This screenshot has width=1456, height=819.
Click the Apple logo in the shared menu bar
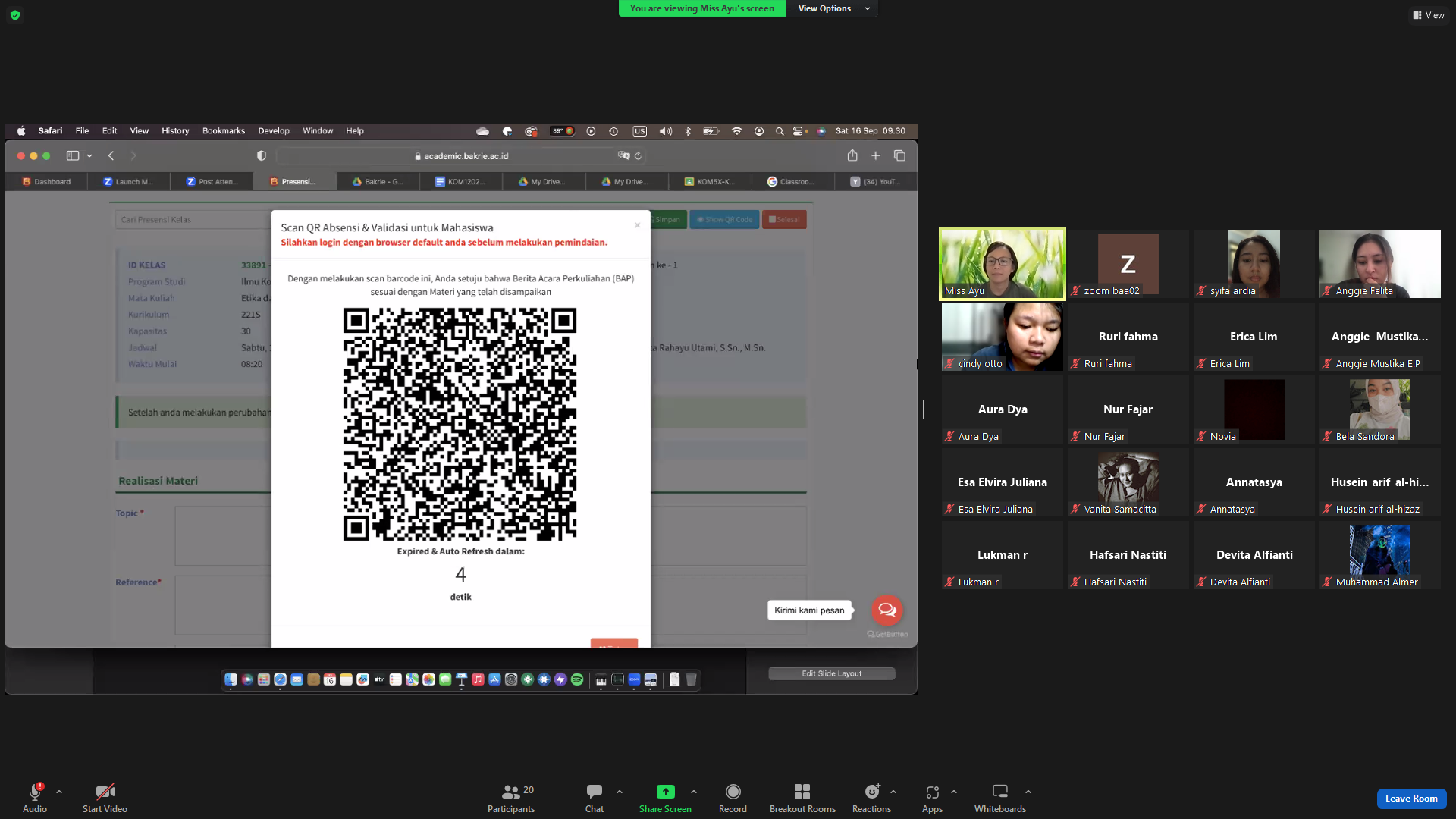pyautogui.click(x=21, y=131)
